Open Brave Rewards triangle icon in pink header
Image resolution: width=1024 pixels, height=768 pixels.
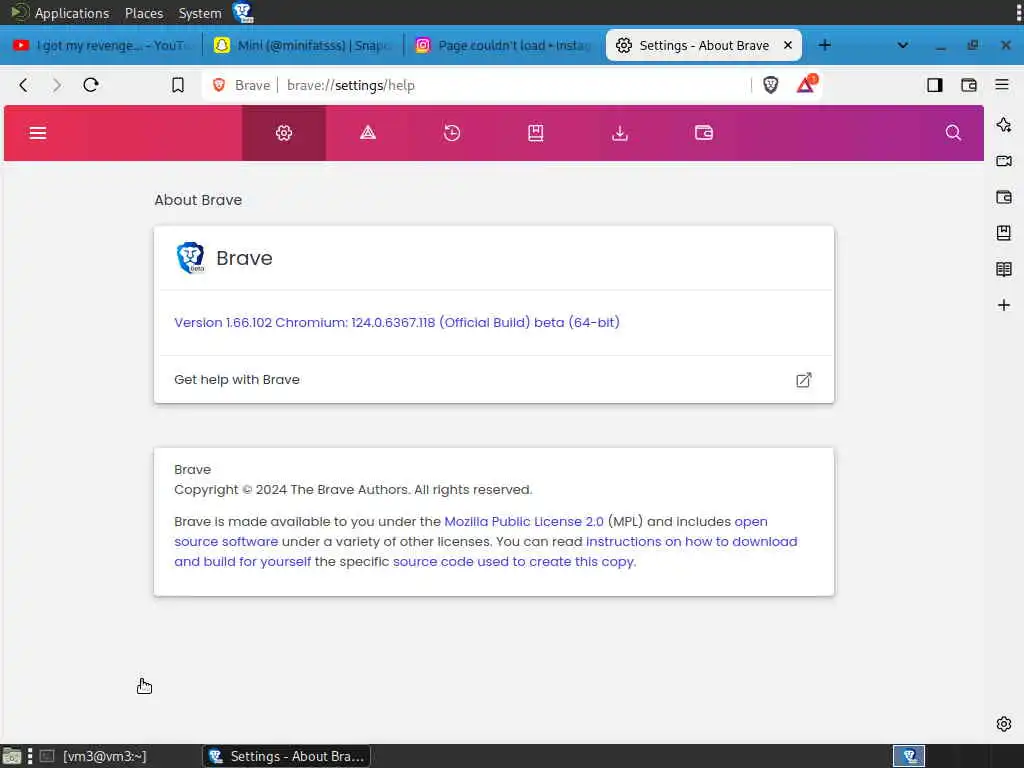tap(368, 133)
